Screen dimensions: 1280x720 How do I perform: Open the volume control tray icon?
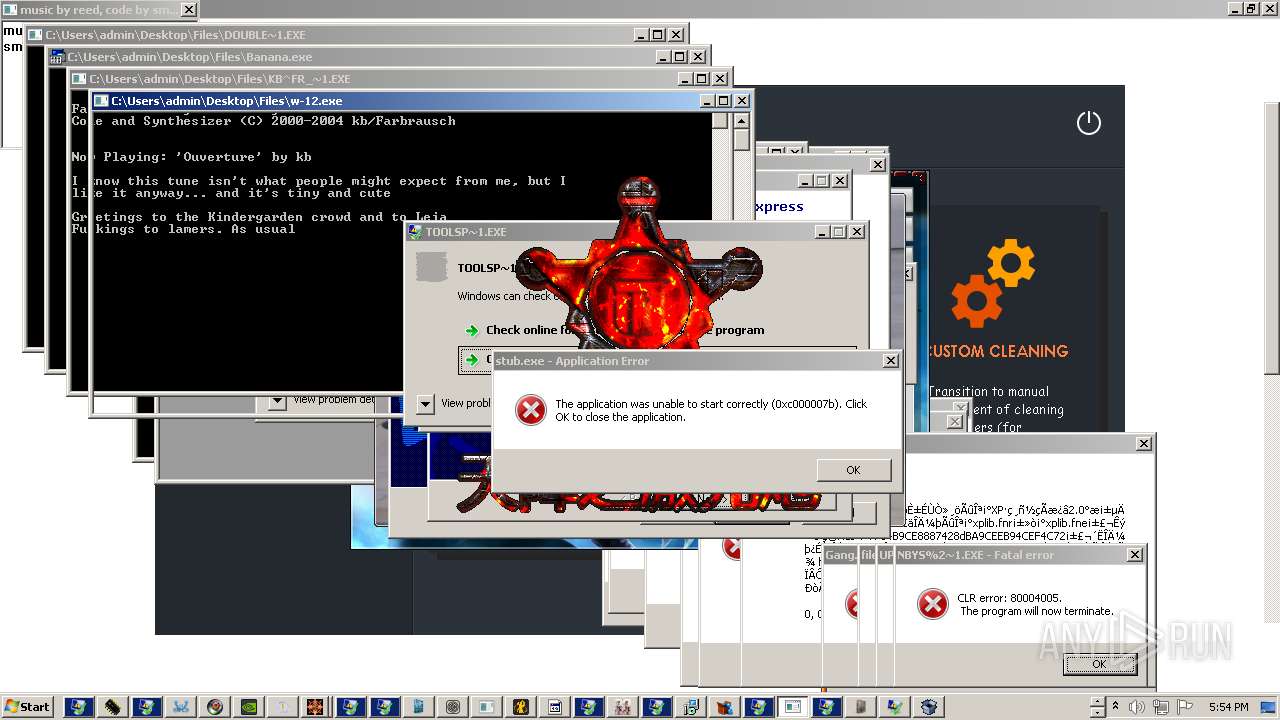pyautogui.click(x=1136, y=707)
